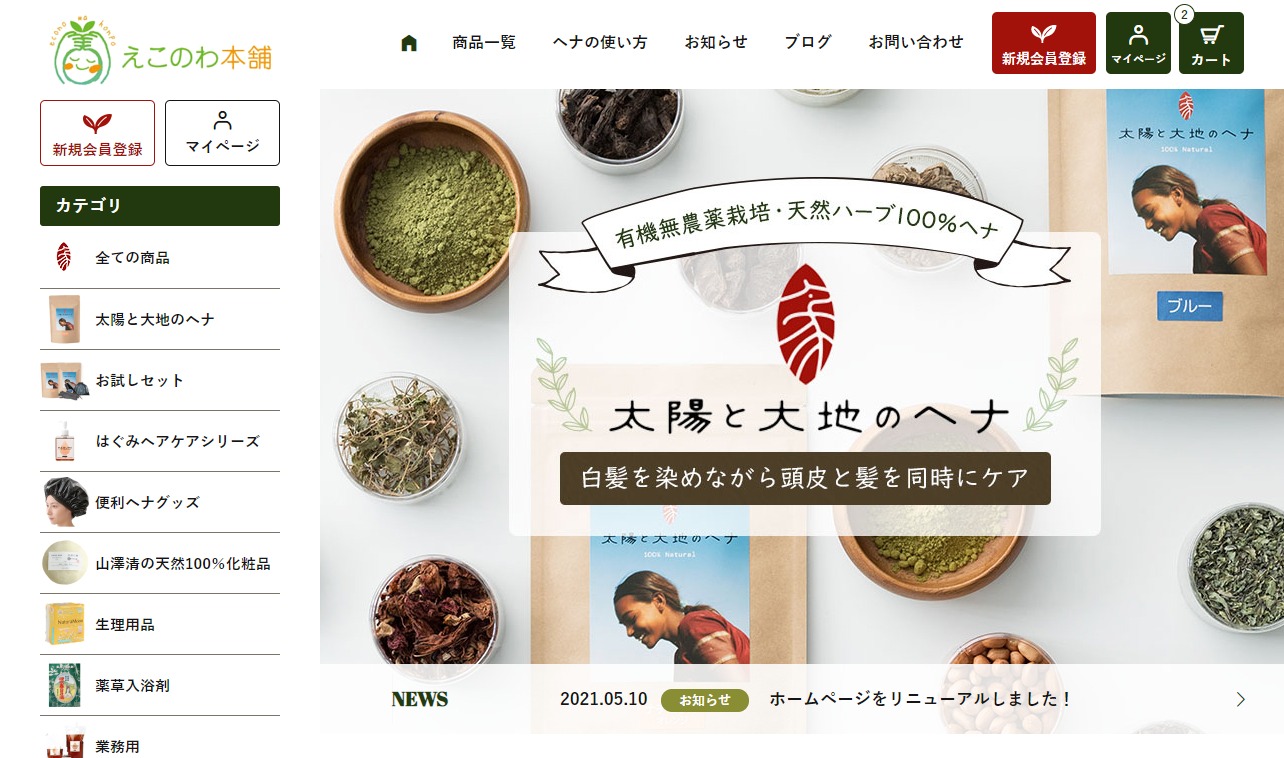
Task: Click the red 新規会員登録 header button
Action: click(1044, 43)
